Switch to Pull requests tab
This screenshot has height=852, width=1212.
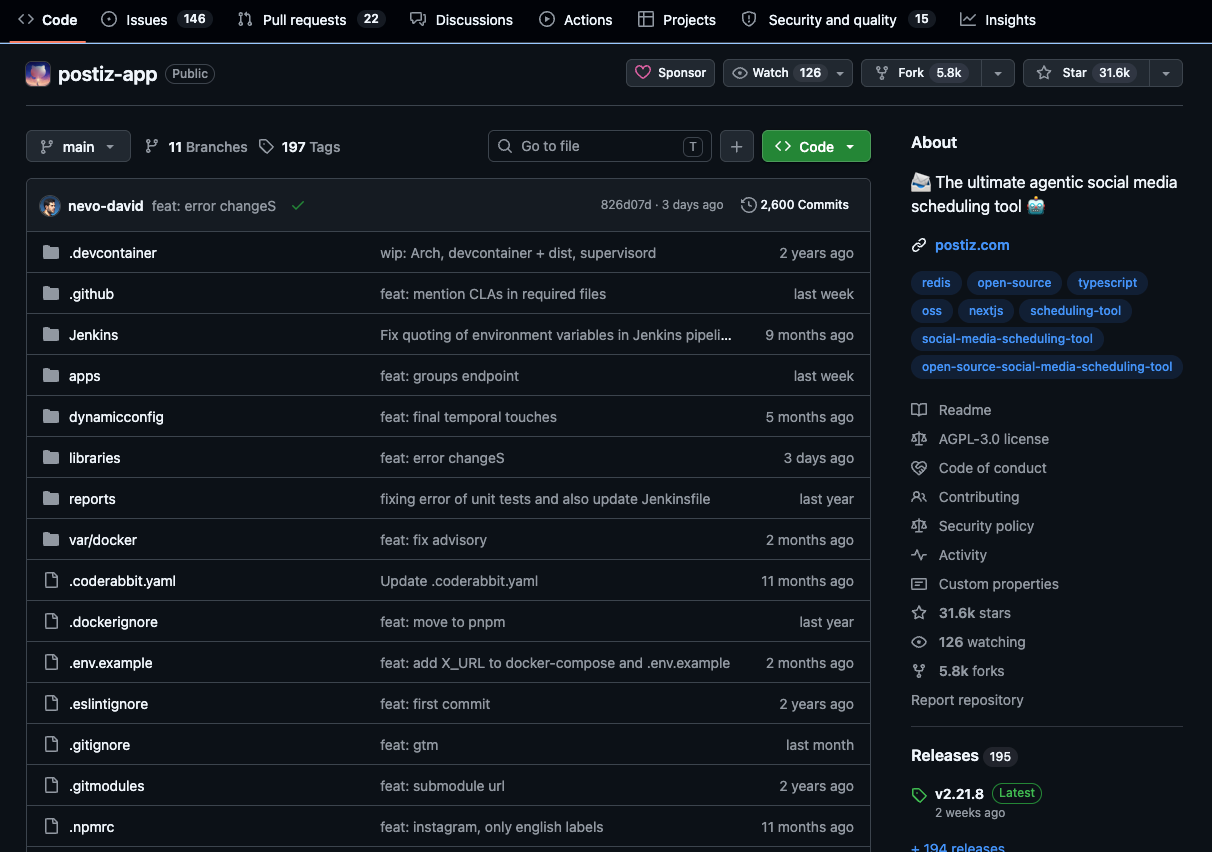coord(311,20)
